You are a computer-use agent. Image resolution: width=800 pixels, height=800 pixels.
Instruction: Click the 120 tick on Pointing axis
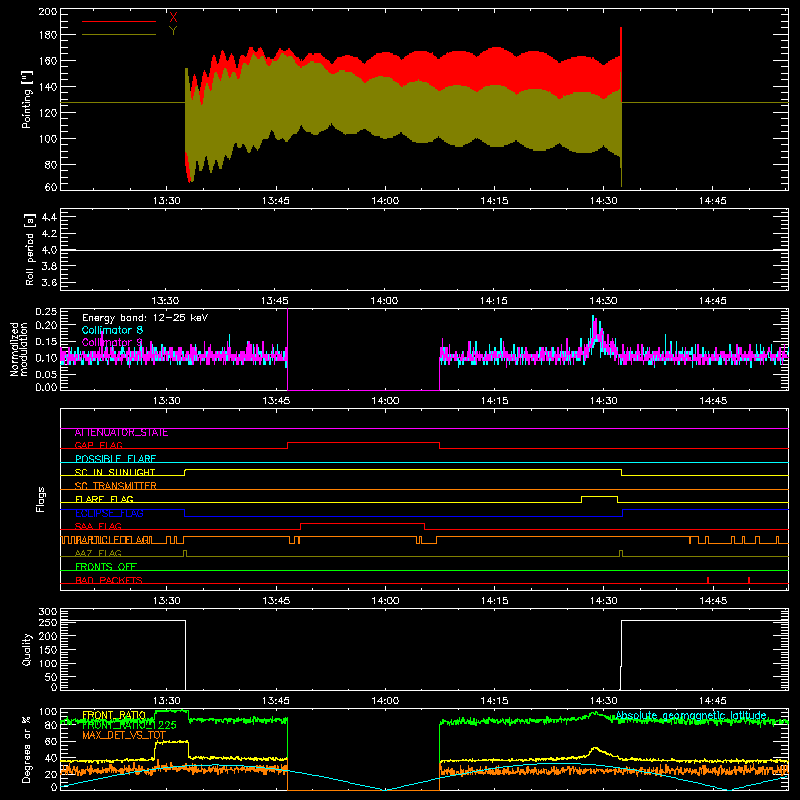click(x=47, y=113)
